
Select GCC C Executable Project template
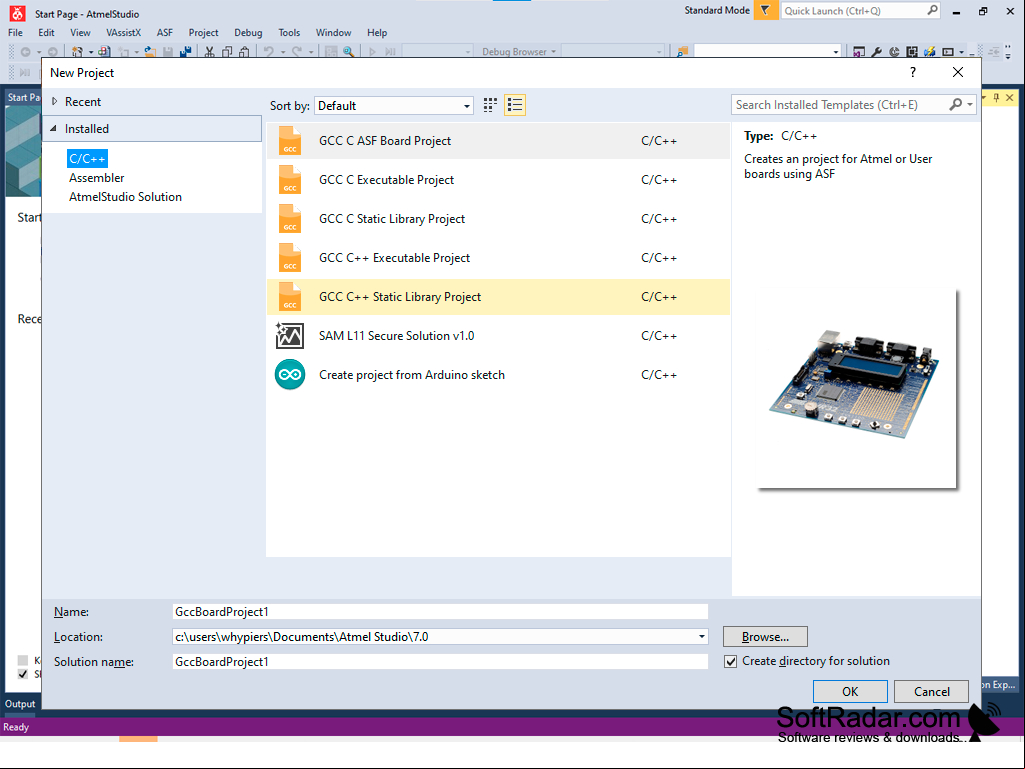click(498, 180)
